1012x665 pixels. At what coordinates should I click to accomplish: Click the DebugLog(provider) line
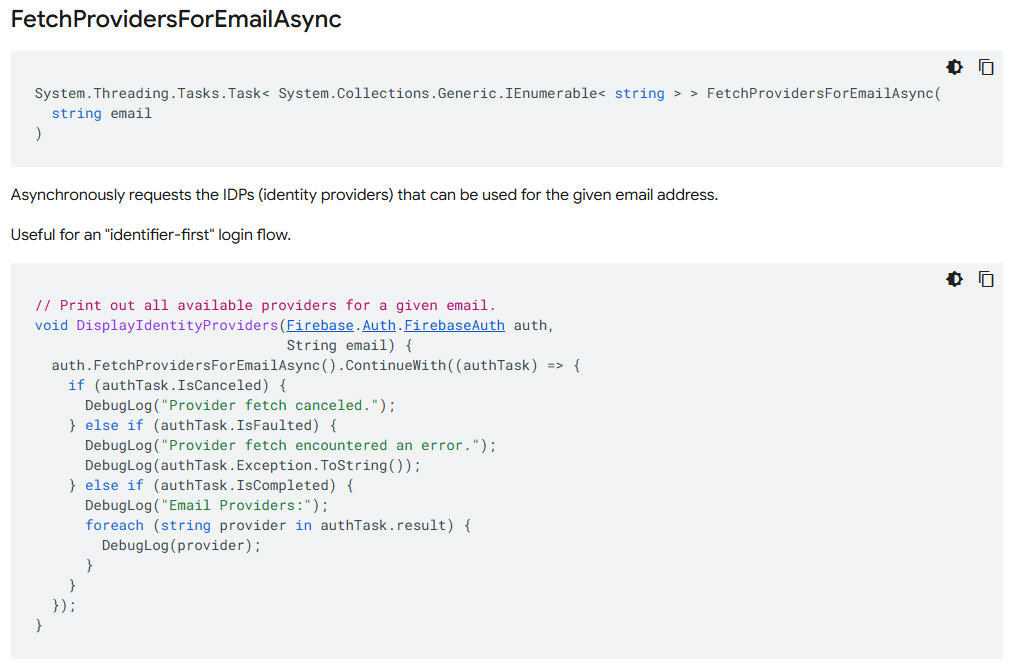click(181, 545)
